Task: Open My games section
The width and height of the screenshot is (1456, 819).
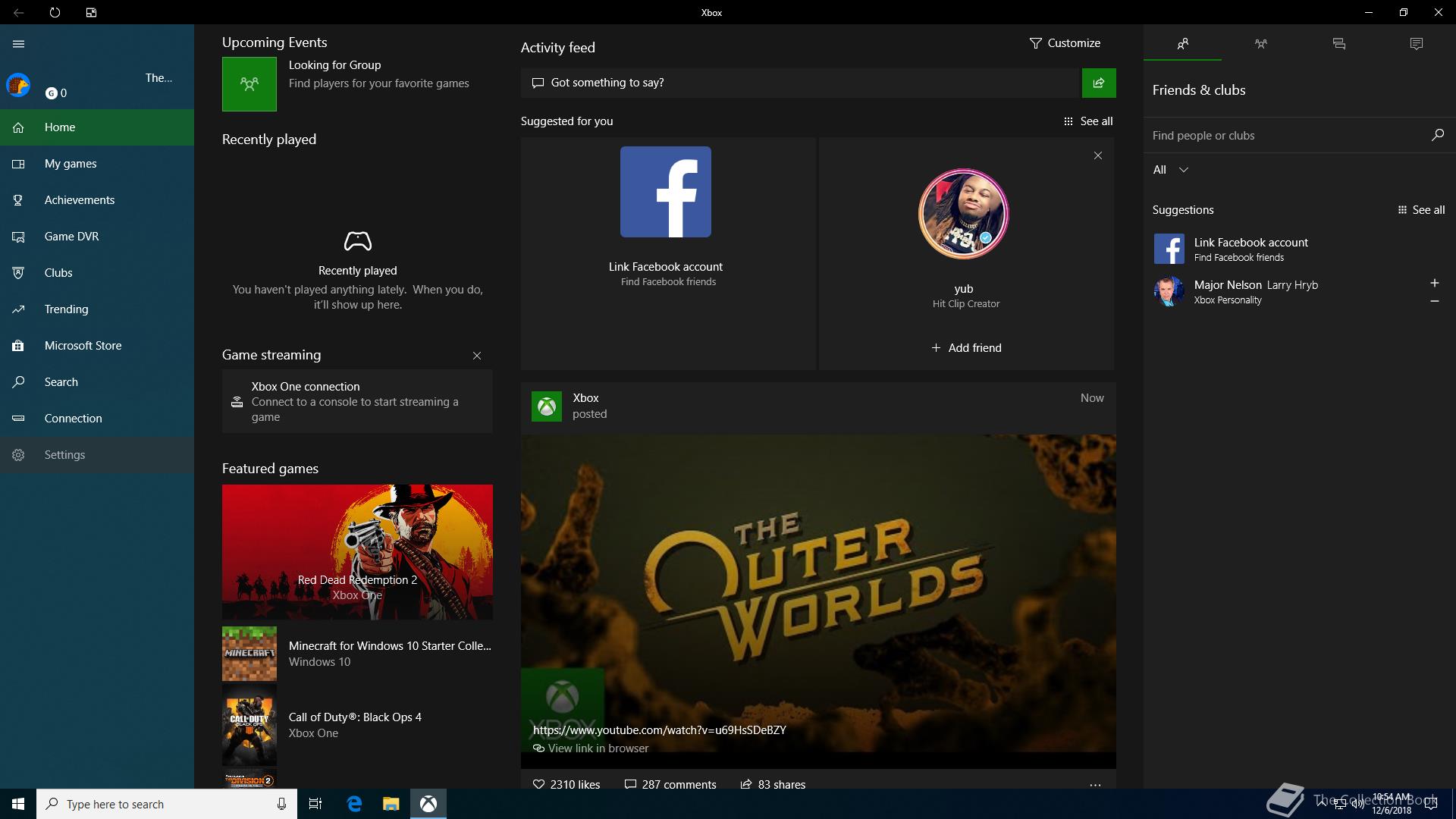Action: click(x=97, y=164)
